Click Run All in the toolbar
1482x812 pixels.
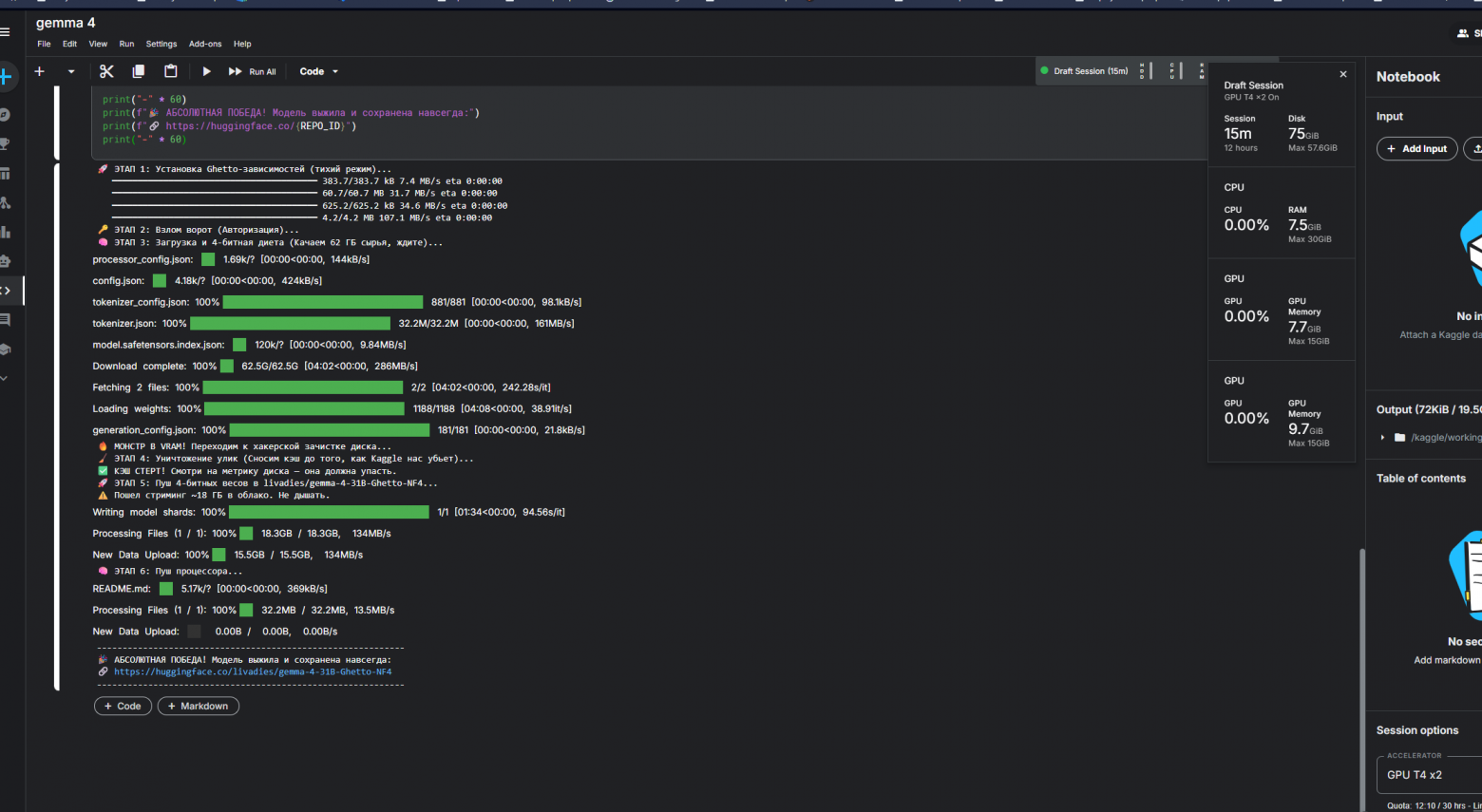click(253, 71)
